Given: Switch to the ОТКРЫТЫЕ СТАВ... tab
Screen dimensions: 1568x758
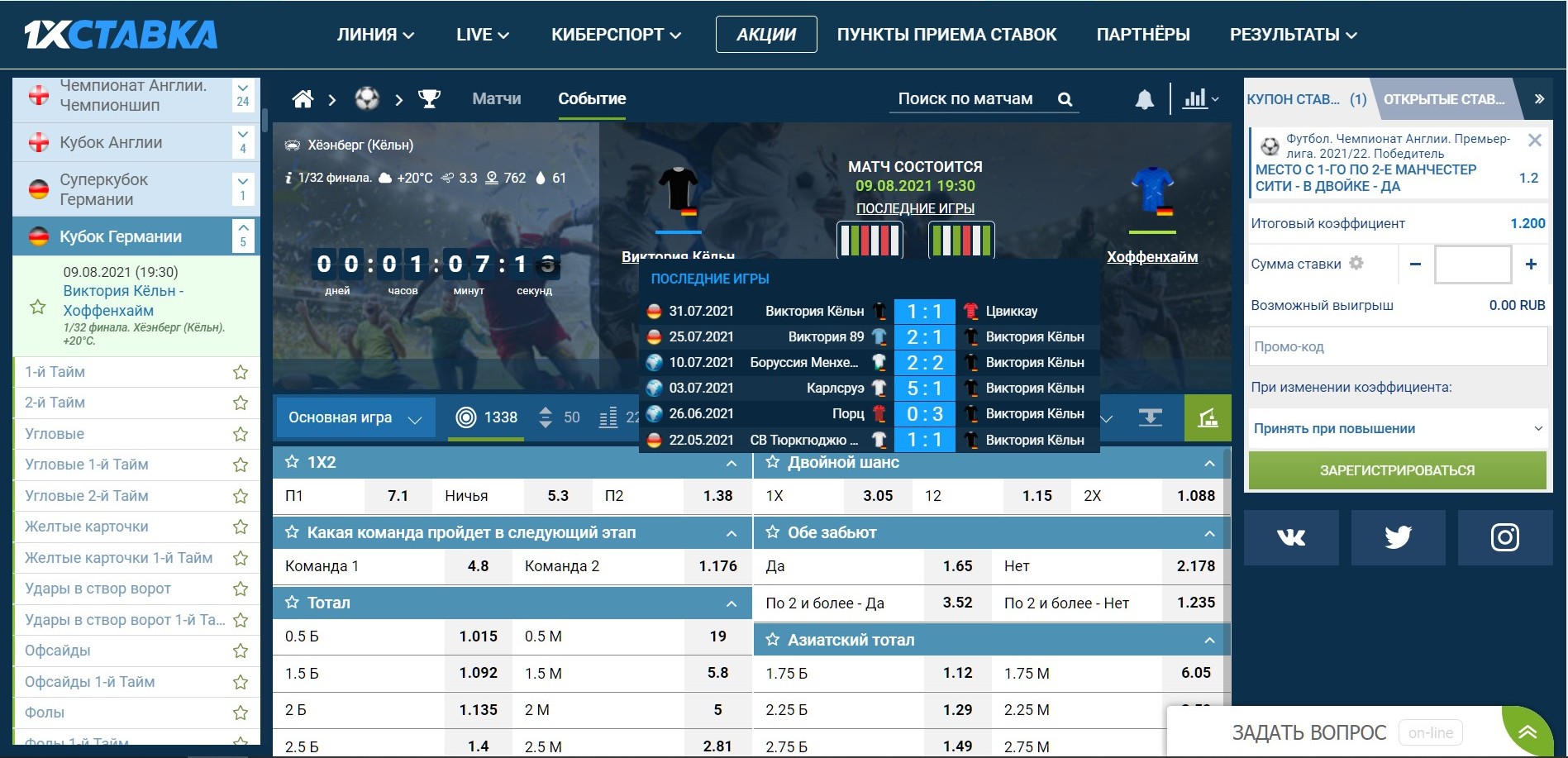Looking at the screenshot, I should [x=1444, y=99].
